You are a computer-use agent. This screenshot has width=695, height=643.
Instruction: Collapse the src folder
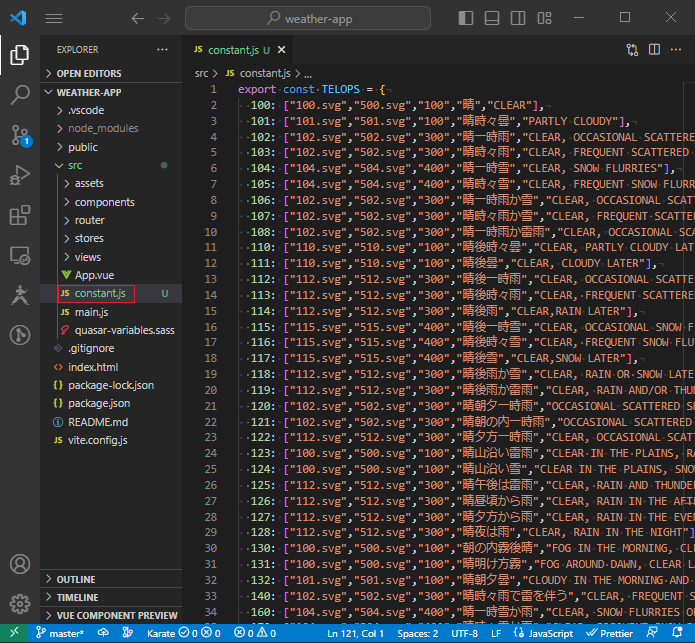coord(111,165)
